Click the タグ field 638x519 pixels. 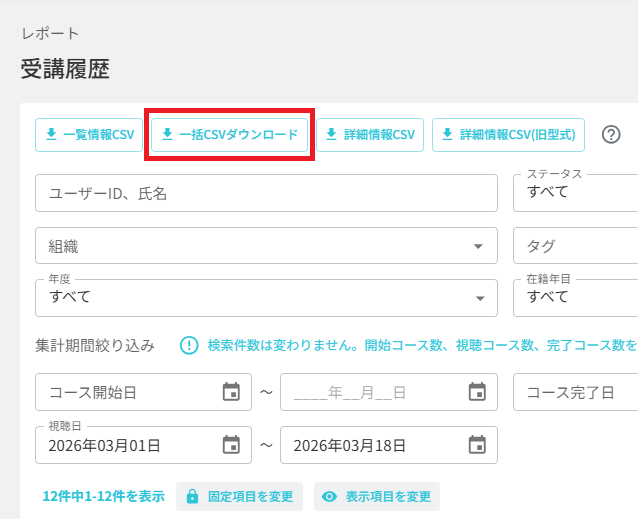[576, 246]
